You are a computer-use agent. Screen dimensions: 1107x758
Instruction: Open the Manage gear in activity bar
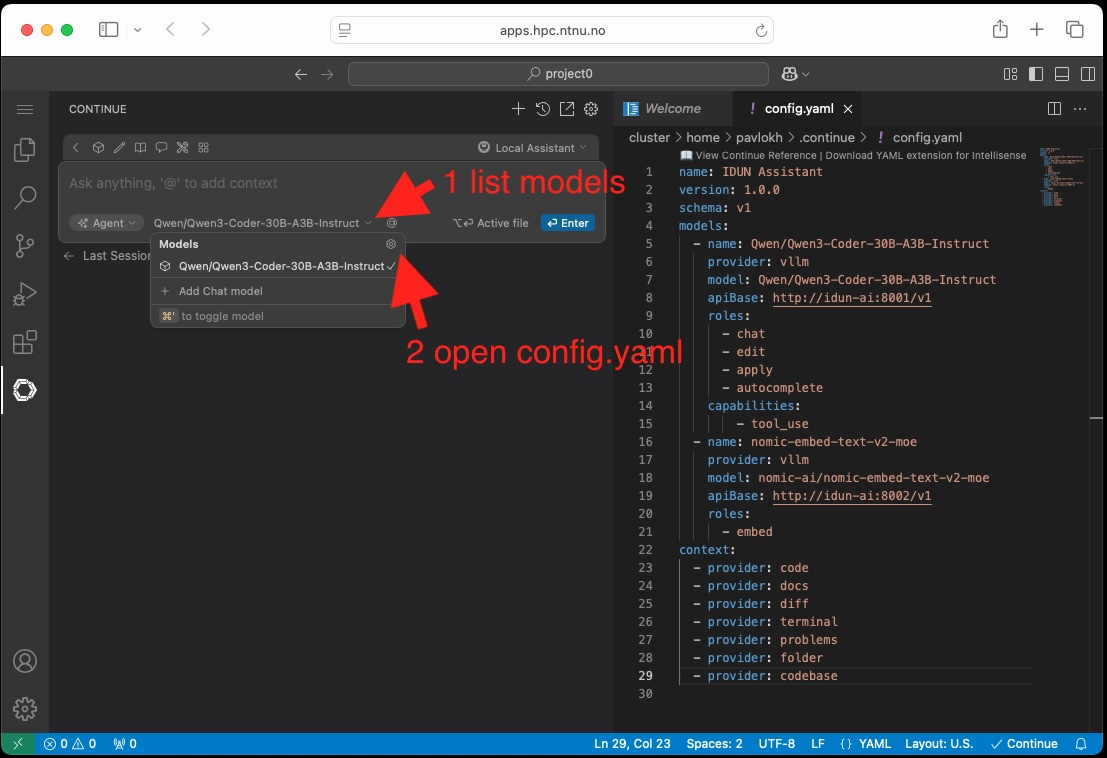coord(25,709)
